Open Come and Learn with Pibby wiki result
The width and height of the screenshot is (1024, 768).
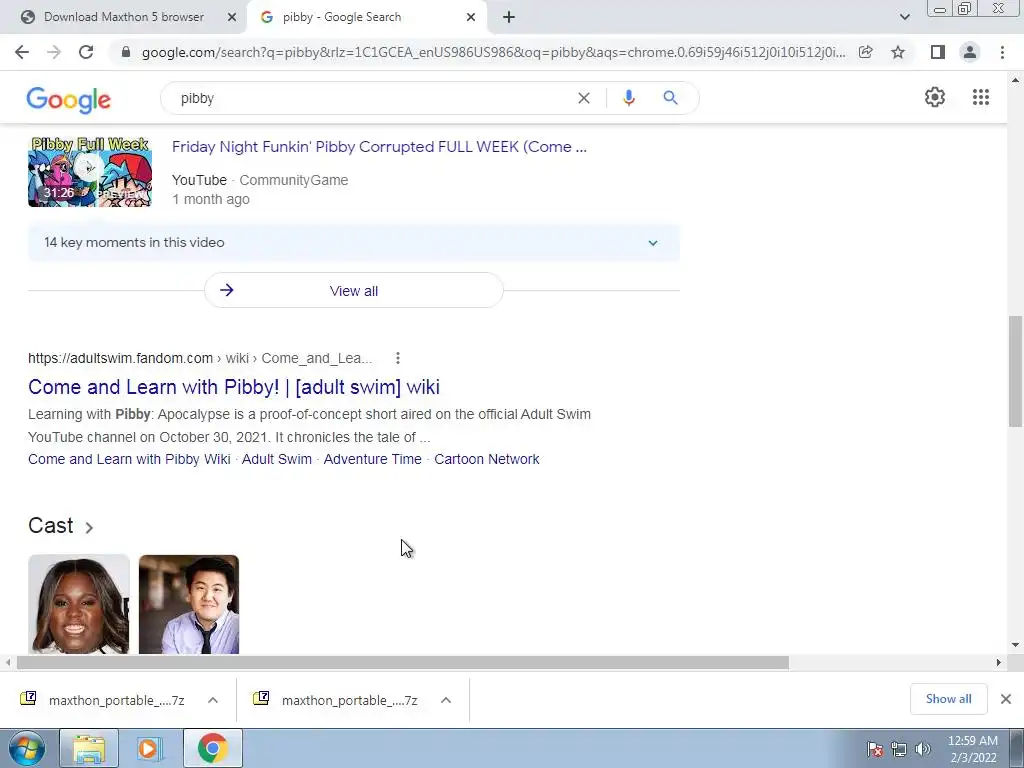point(234,387)
